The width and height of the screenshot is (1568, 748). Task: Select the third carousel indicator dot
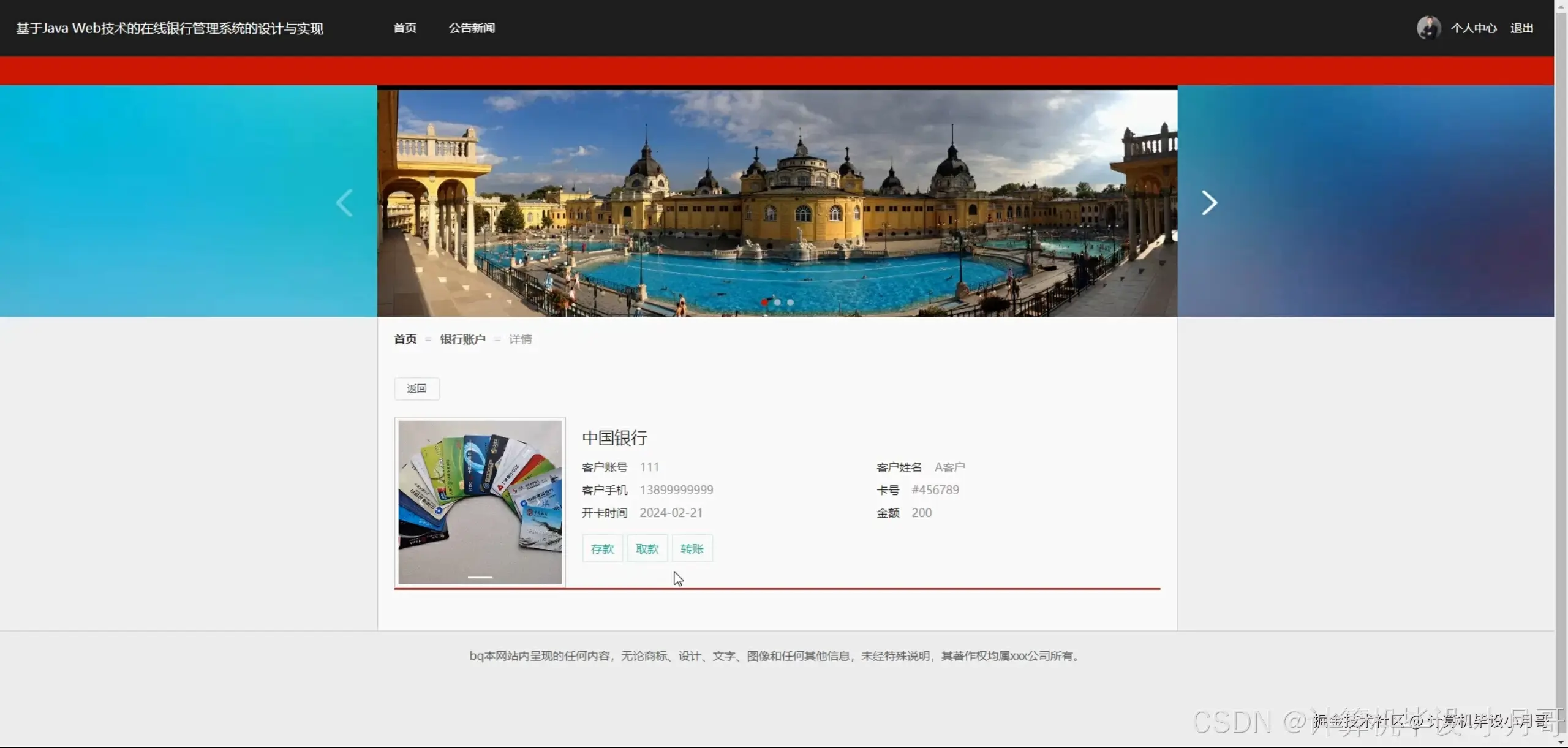point(790,302)
